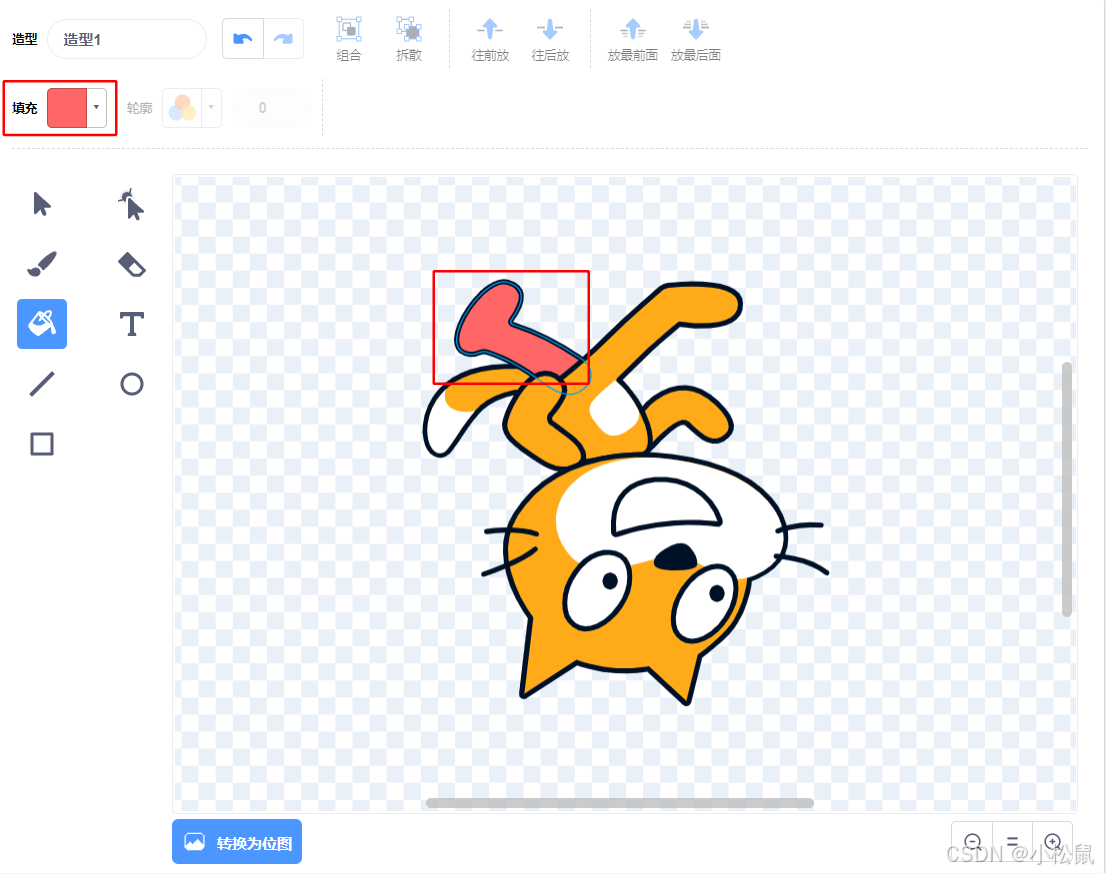
Task: Pick the Text tool
Action: [131, 324]
